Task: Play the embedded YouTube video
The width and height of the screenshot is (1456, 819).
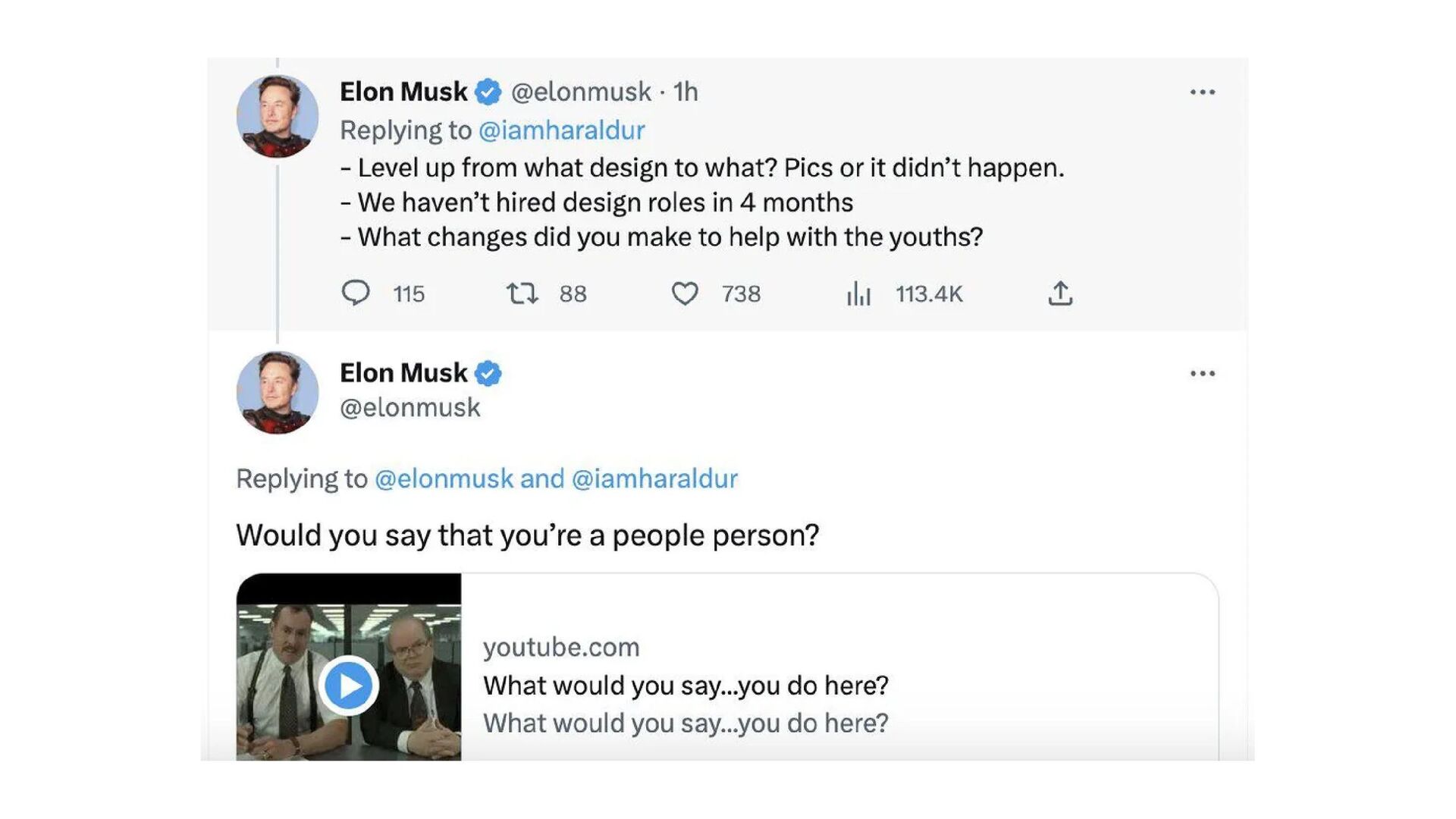Action: 349,686
